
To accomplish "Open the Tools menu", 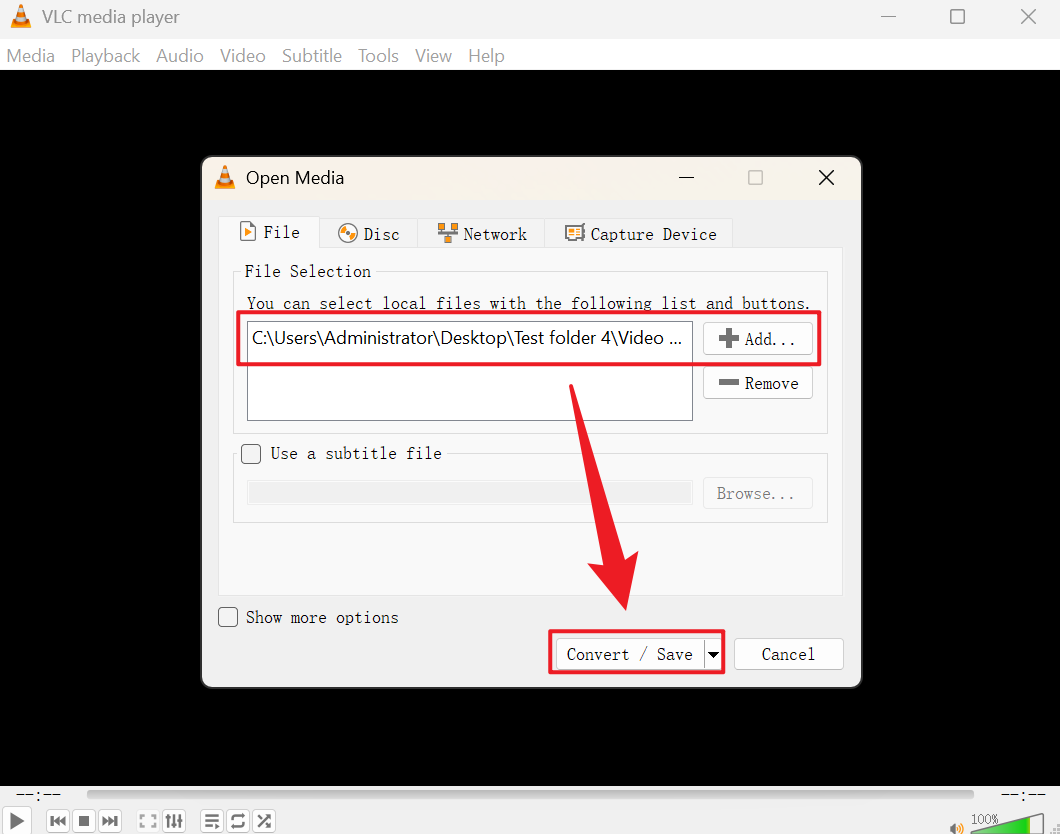I will point(378,55).
